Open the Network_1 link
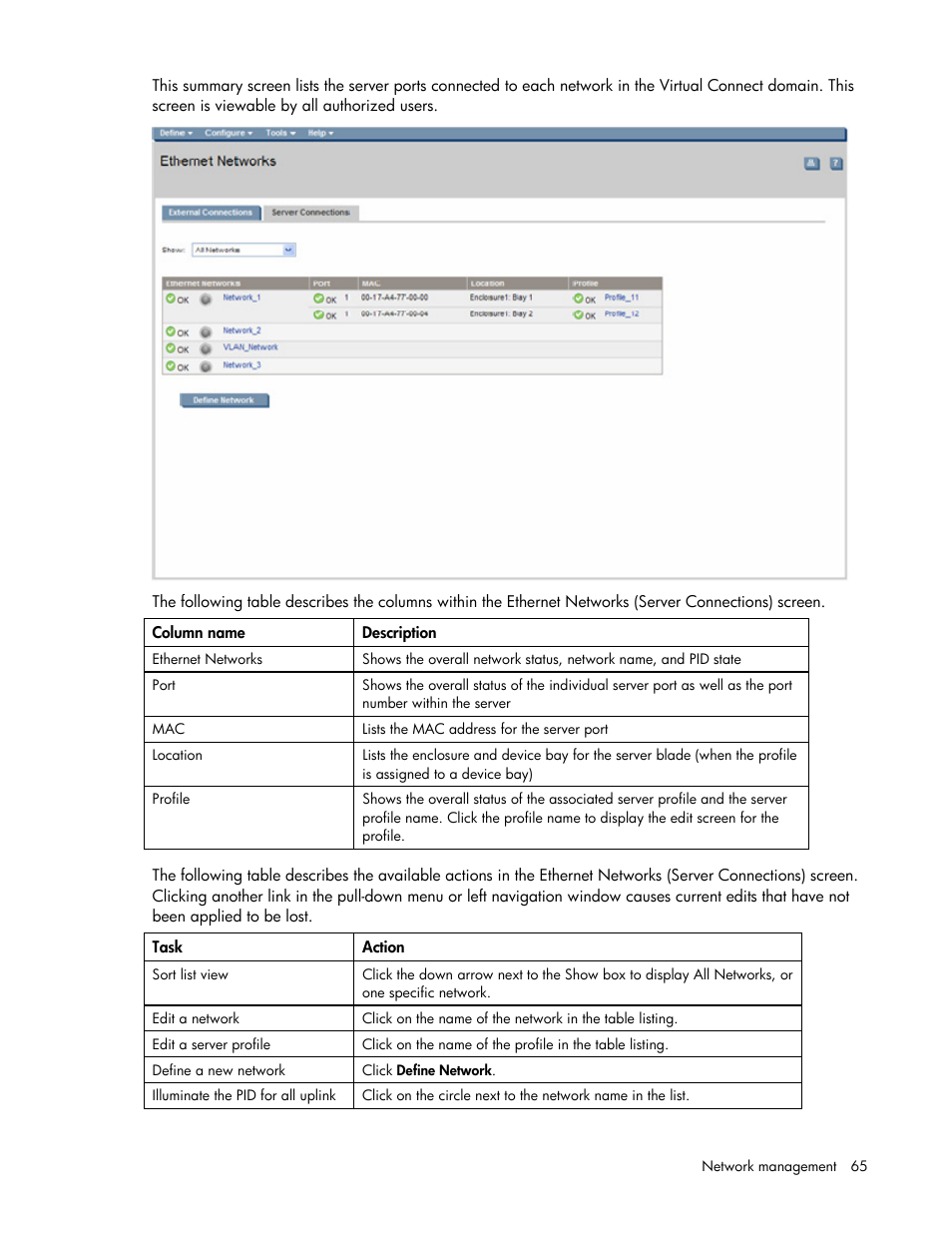Viewport: 952px width, 1233px height. pos(241,298)
